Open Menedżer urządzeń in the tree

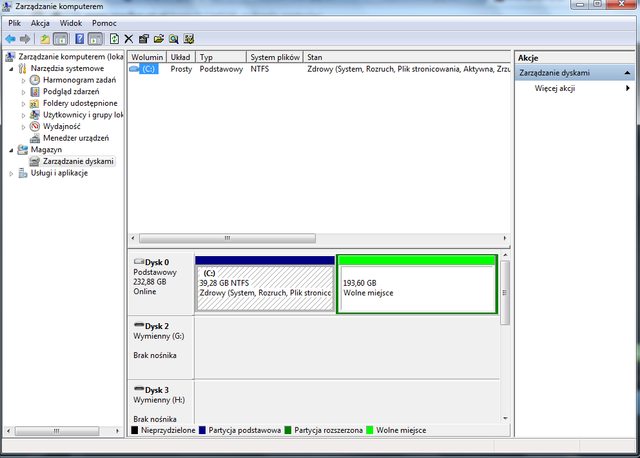76,138
